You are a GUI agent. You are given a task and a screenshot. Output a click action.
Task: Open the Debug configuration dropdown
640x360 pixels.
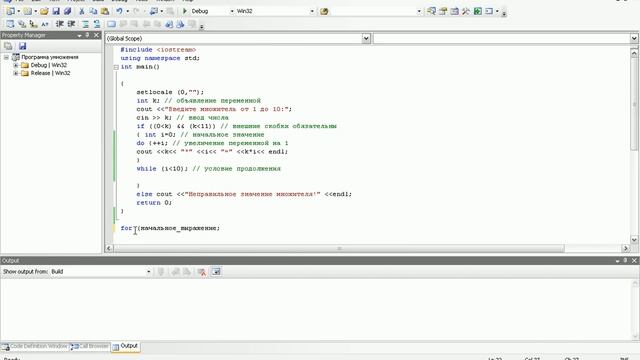pyautogui.click(x=232, y=11)
